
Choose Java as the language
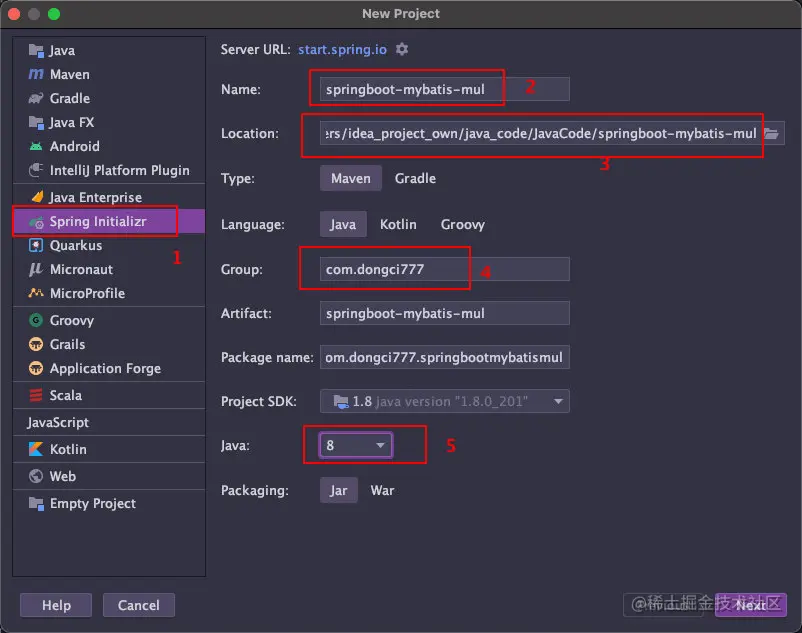tap(343, 224)
